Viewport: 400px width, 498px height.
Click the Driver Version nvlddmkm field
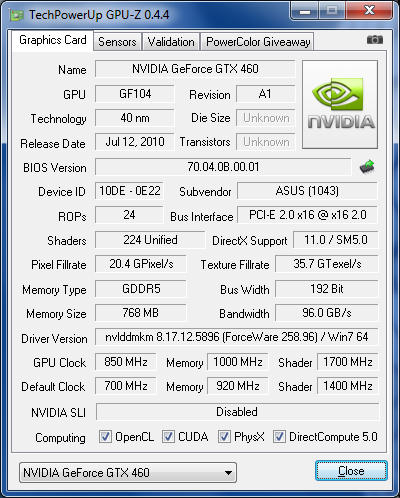pos(237,337)
